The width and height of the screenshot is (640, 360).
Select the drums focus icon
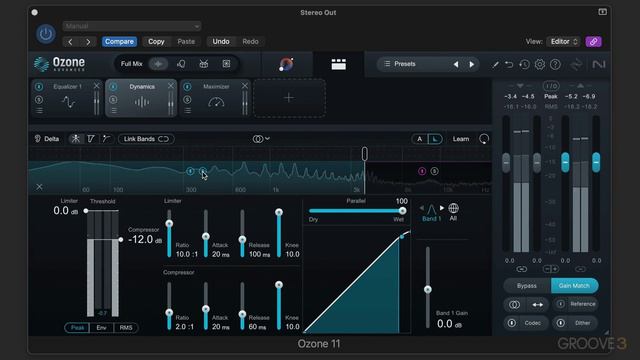tap(203, 64)
